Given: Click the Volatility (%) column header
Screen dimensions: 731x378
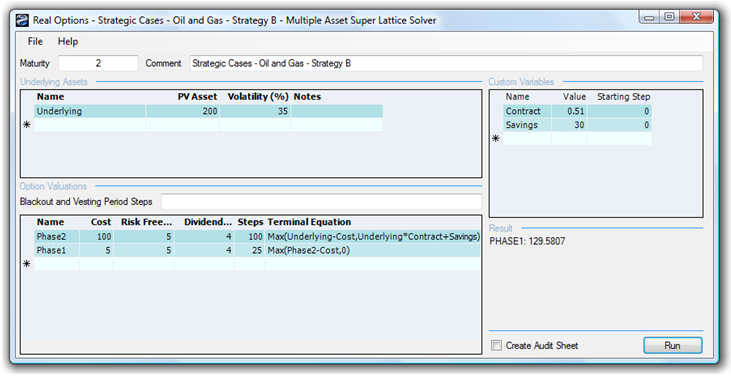Looking at the screenshot, I should (x=258, y=97).
